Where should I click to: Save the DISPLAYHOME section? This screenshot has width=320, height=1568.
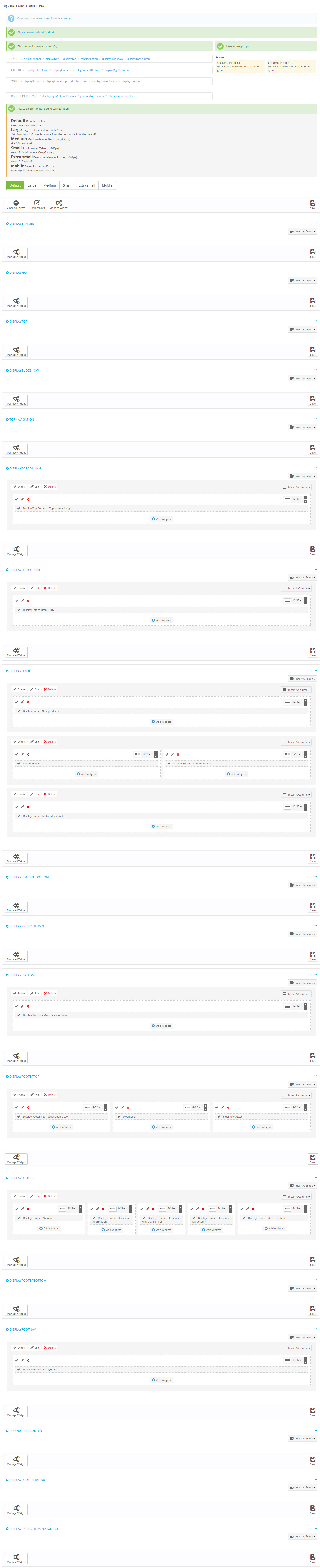pyautogui.click(x=313, y=858)
